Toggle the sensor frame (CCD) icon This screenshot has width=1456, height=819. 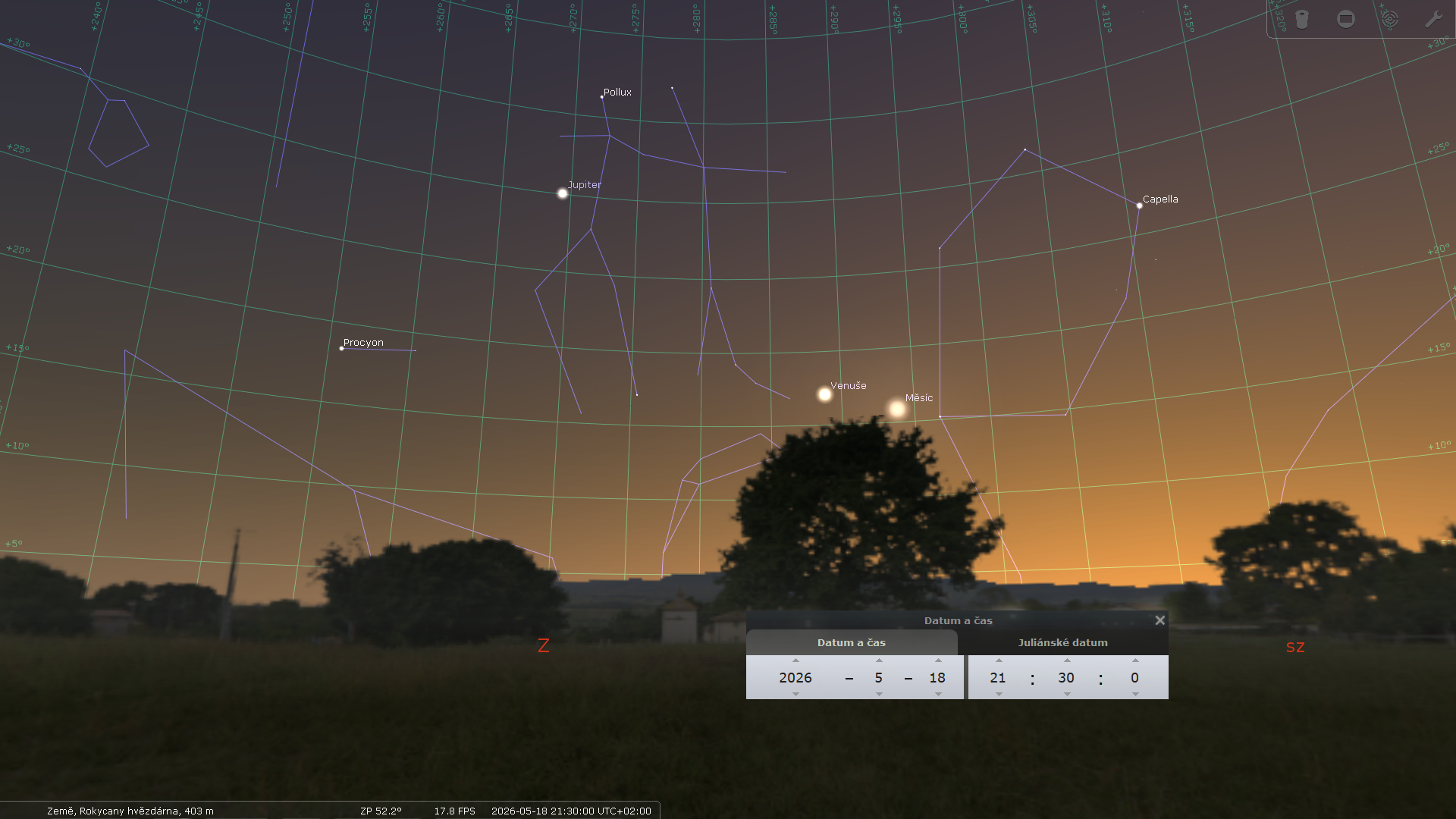(x=1346, y=19)
